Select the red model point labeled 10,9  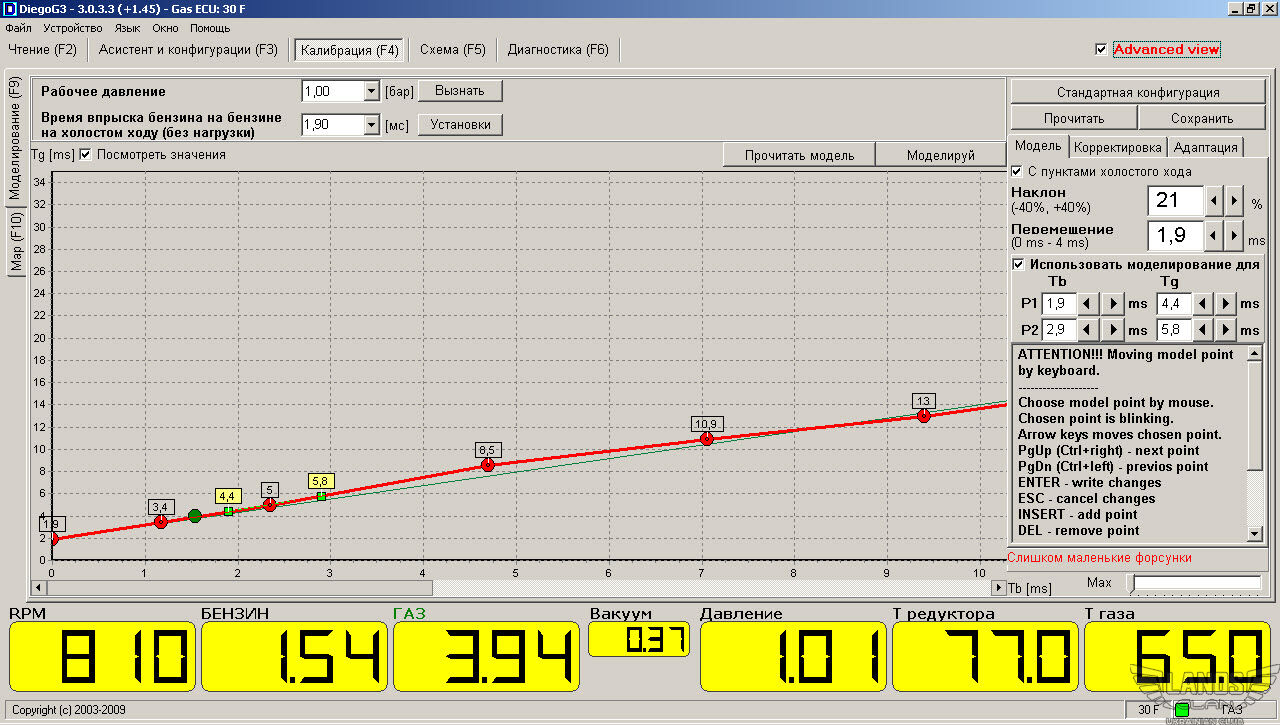point(707,439)
